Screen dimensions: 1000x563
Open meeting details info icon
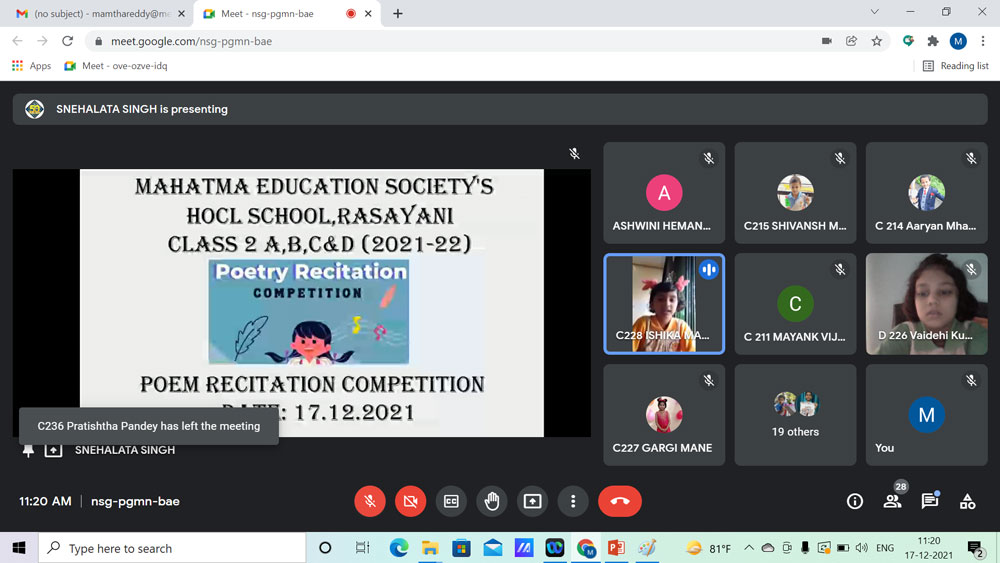pyautogui.click(x=855, y=502)
